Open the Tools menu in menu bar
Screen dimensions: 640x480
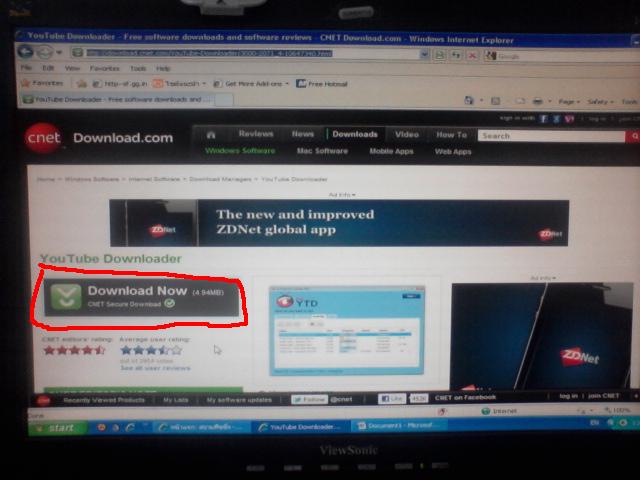coord(138,69)
